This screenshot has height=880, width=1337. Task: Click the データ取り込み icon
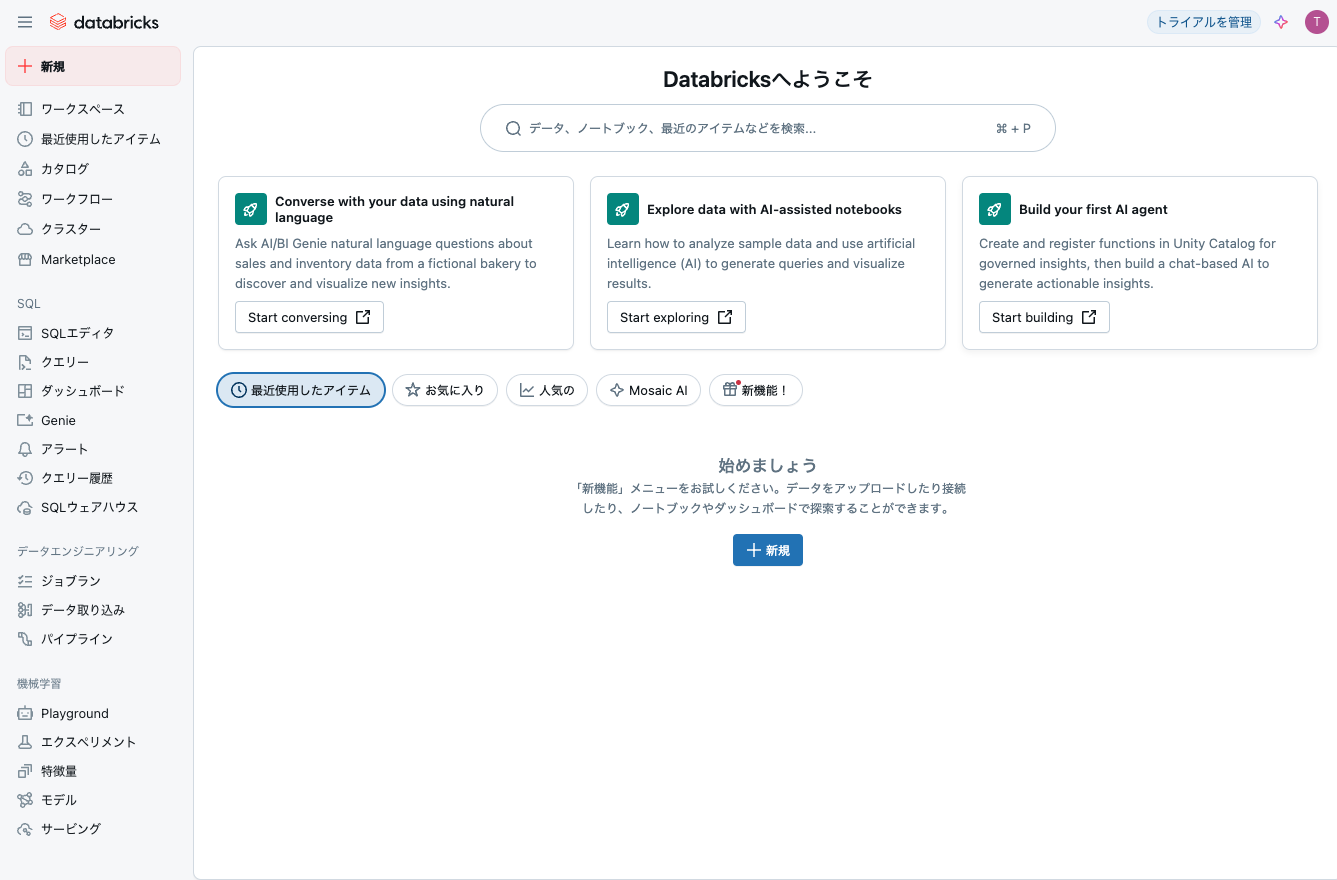[x=25, y=610]
